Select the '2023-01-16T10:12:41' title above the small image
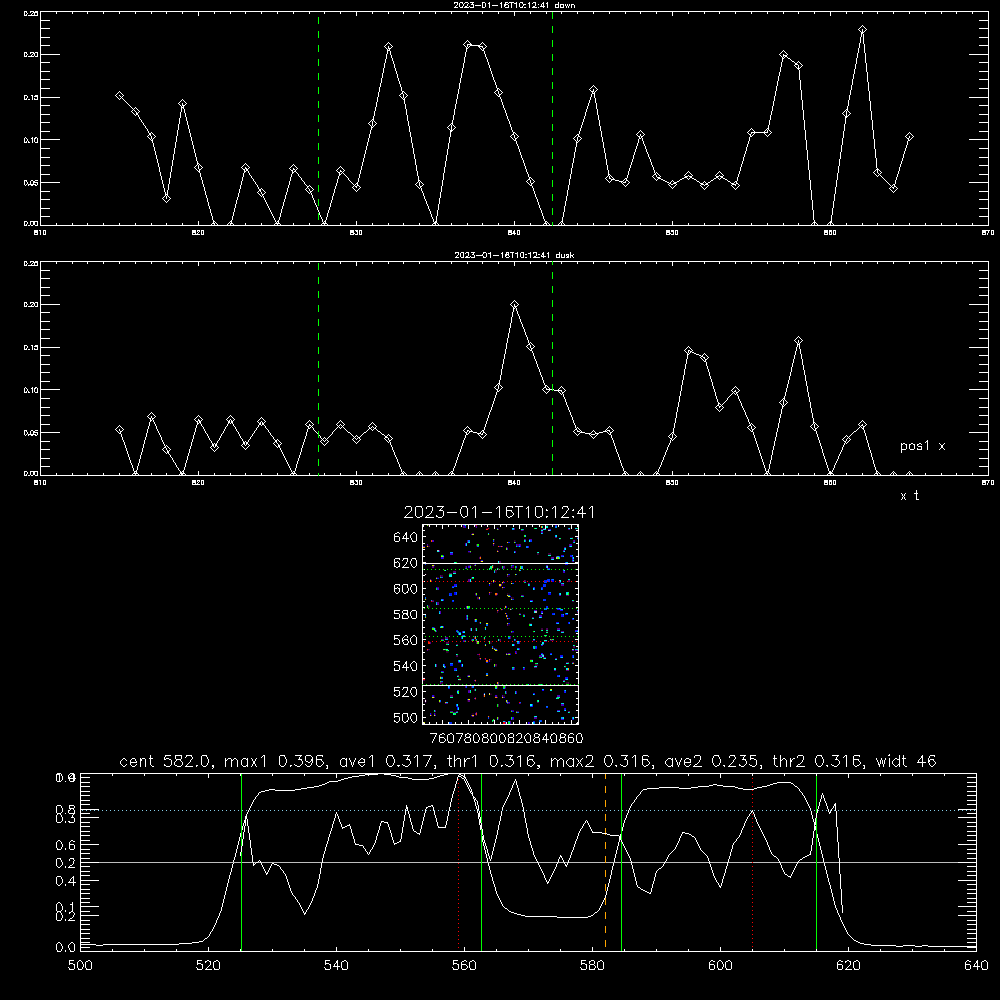 click(x=499, y=512)
